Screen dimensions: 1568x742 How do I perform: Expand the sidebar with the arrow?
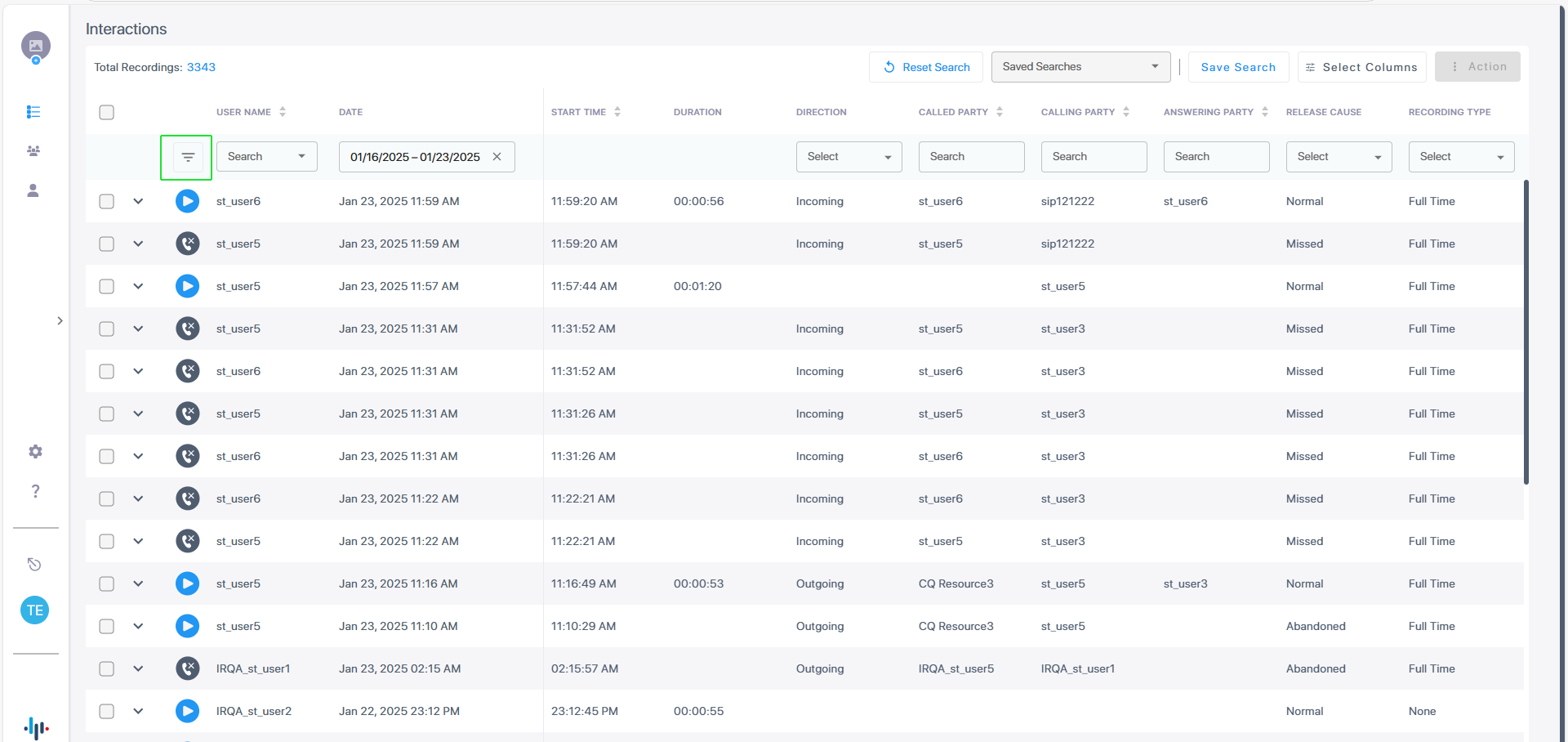point(60,321)
